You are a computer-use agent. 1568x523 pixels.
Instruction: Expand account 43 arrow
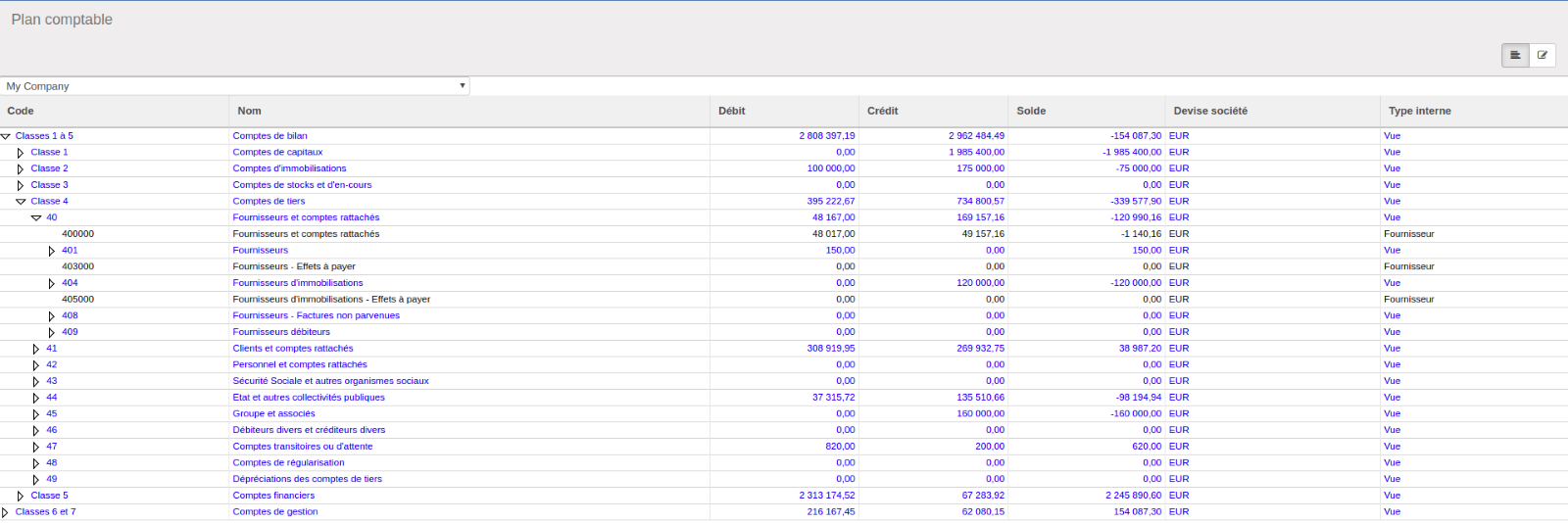click(x=36, y=381)
